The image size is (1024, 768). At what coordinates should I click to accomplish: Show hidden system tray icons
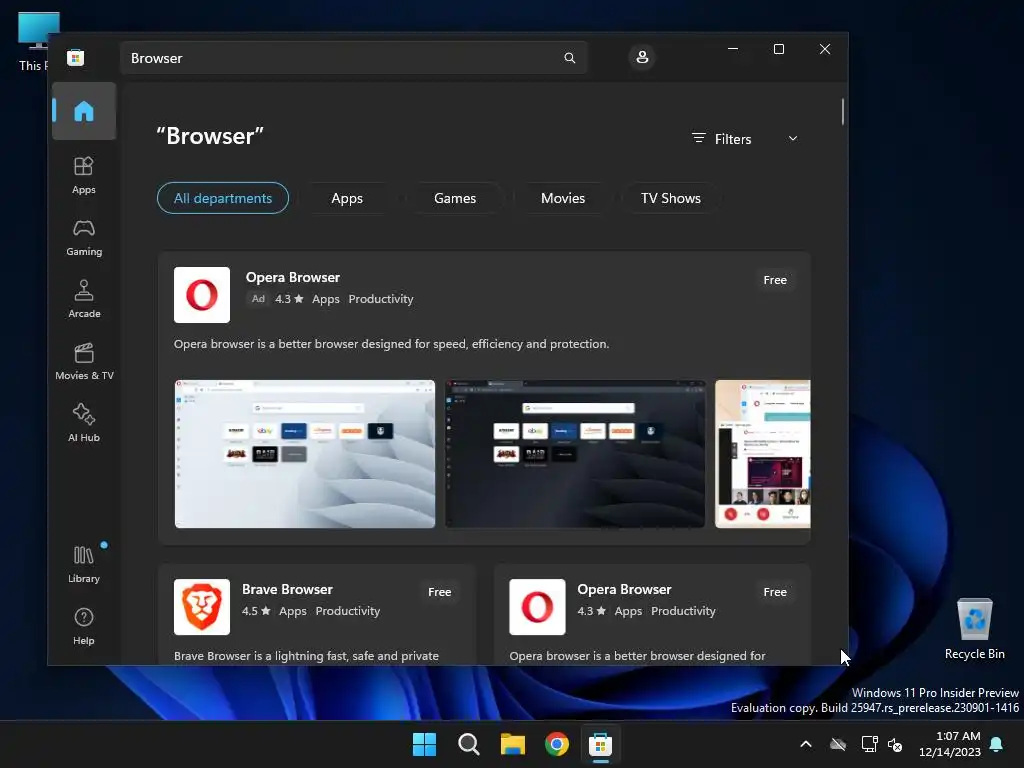806,744
